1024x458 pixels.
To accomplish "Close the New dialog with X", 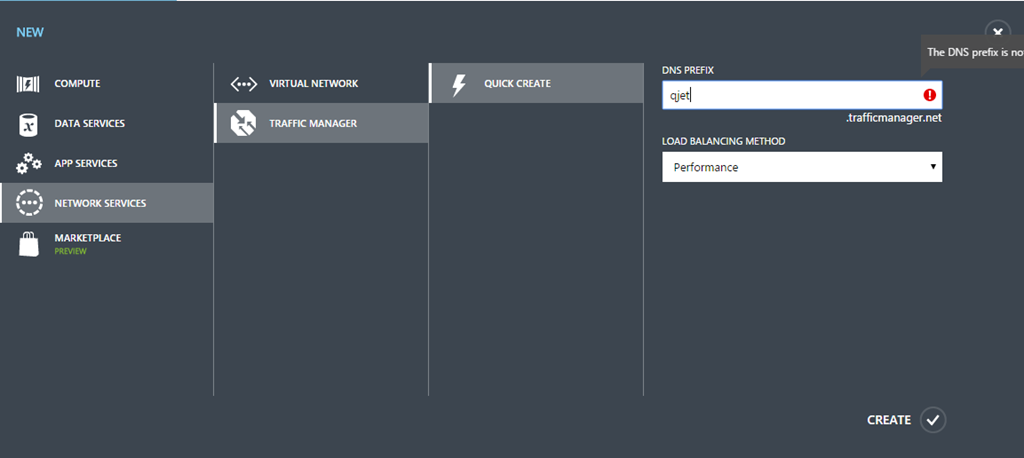I will [x=997, y=32].
